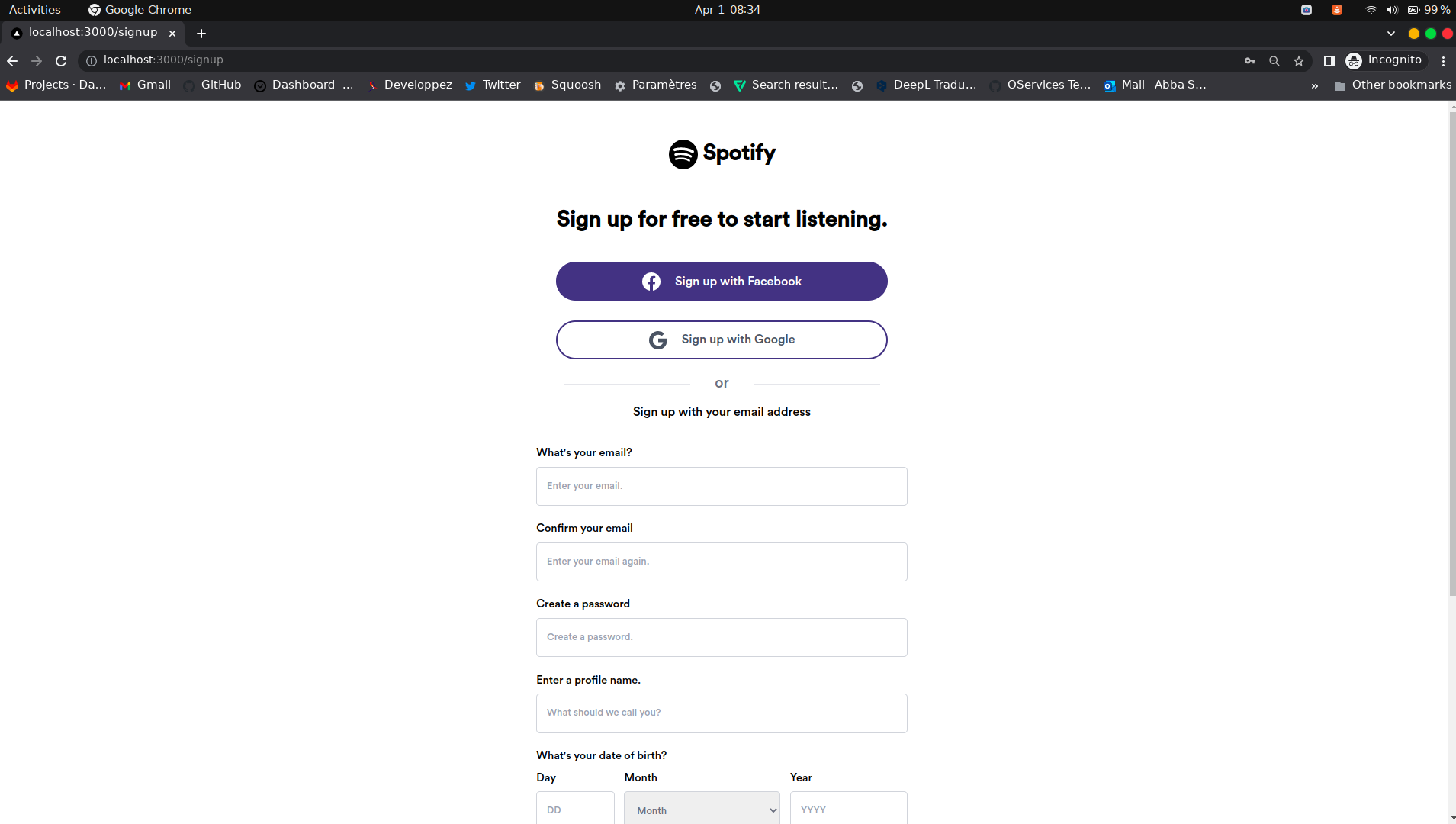Viewport: 1456px width, 824px height.
Task: Reload the current page
Action: click(x=61, y=60)
